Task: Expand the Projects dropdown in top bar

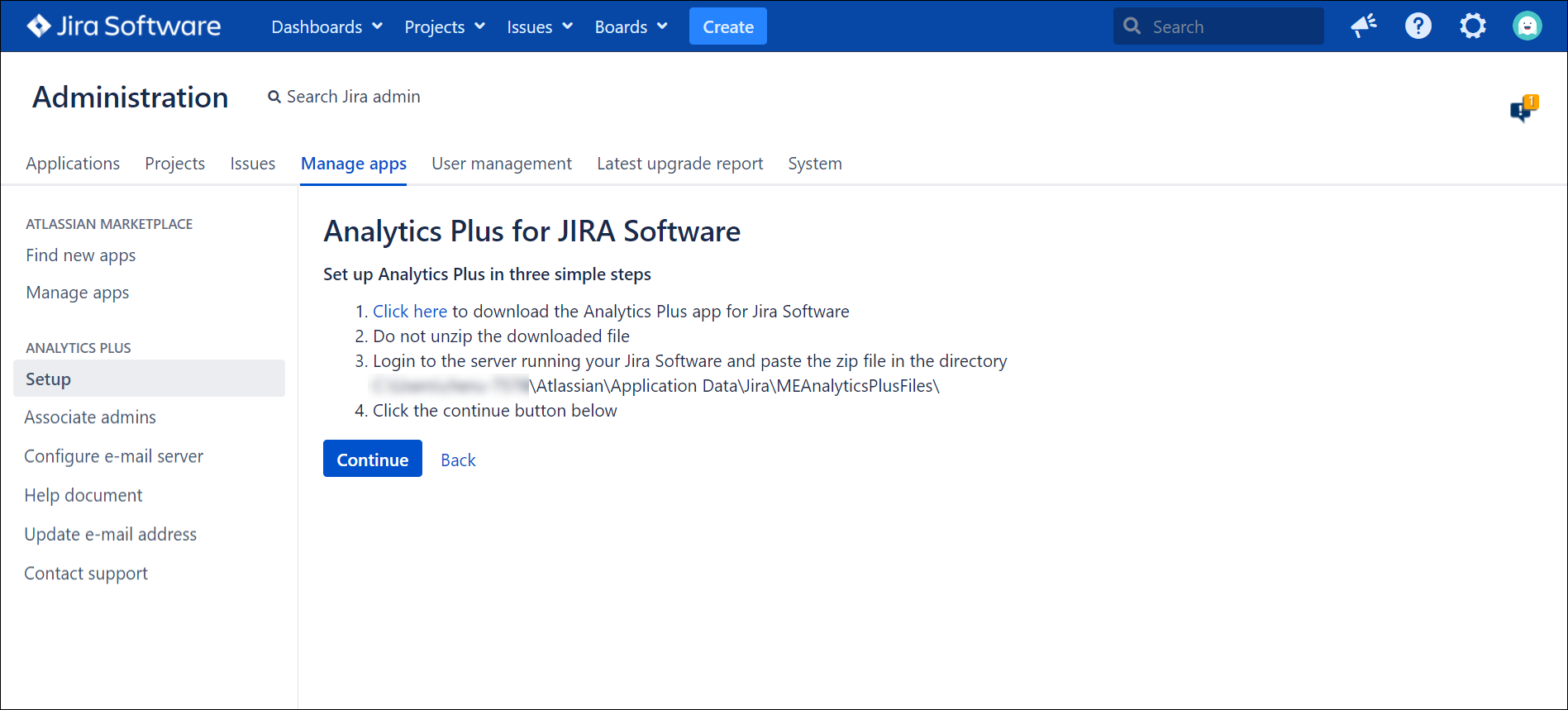Action: tap(444, 27)
